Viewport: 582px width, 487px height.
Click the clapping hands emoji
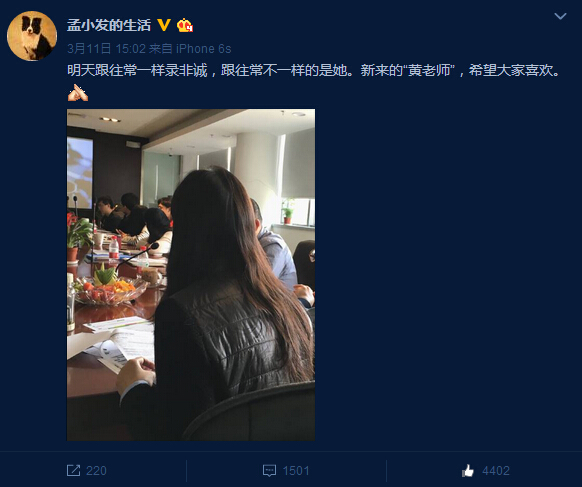pos(78,92)
